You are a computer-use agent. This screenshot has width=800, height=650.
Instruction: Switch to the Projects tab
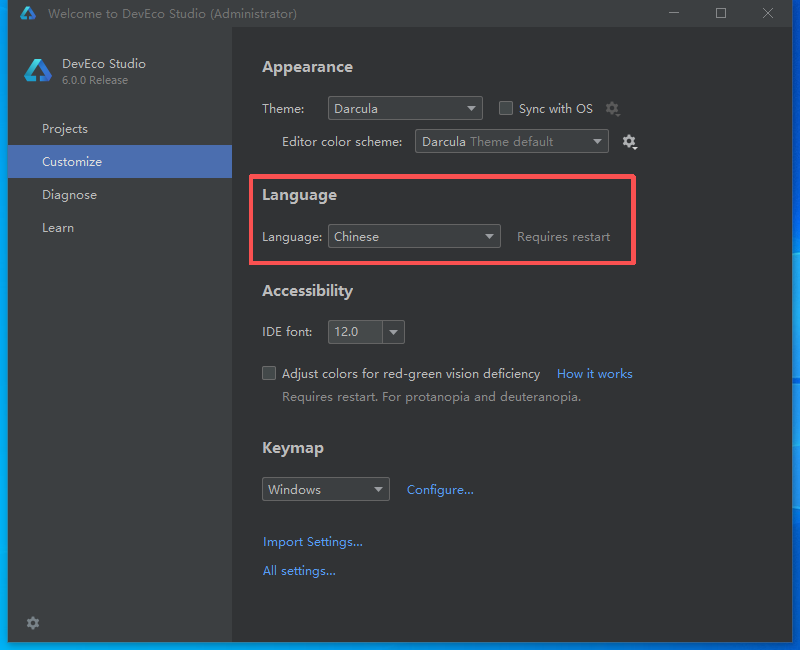pyautogui.click(x=65, y=129)
